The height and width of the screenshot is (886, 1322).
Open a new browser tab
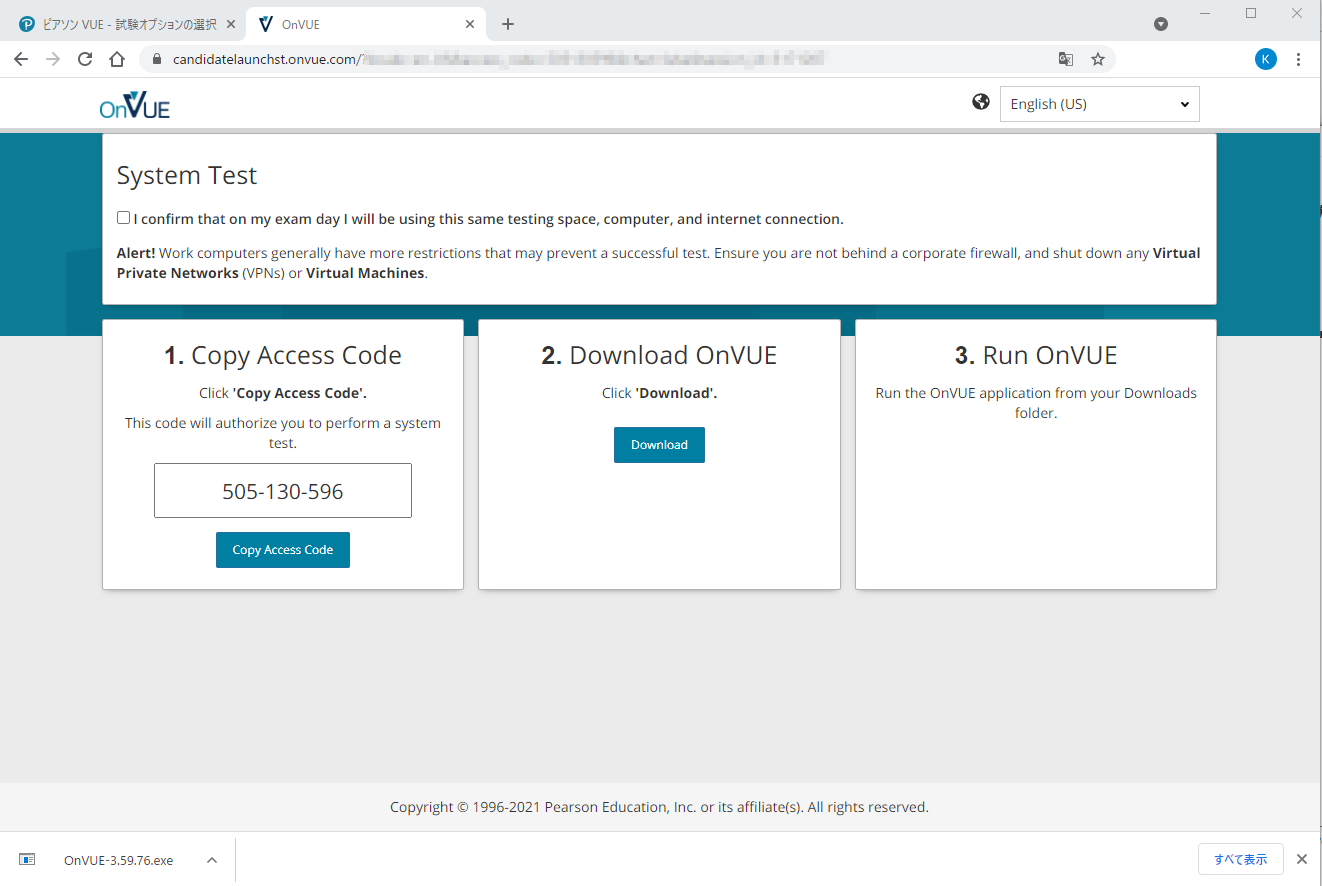[x=508, y=24]
